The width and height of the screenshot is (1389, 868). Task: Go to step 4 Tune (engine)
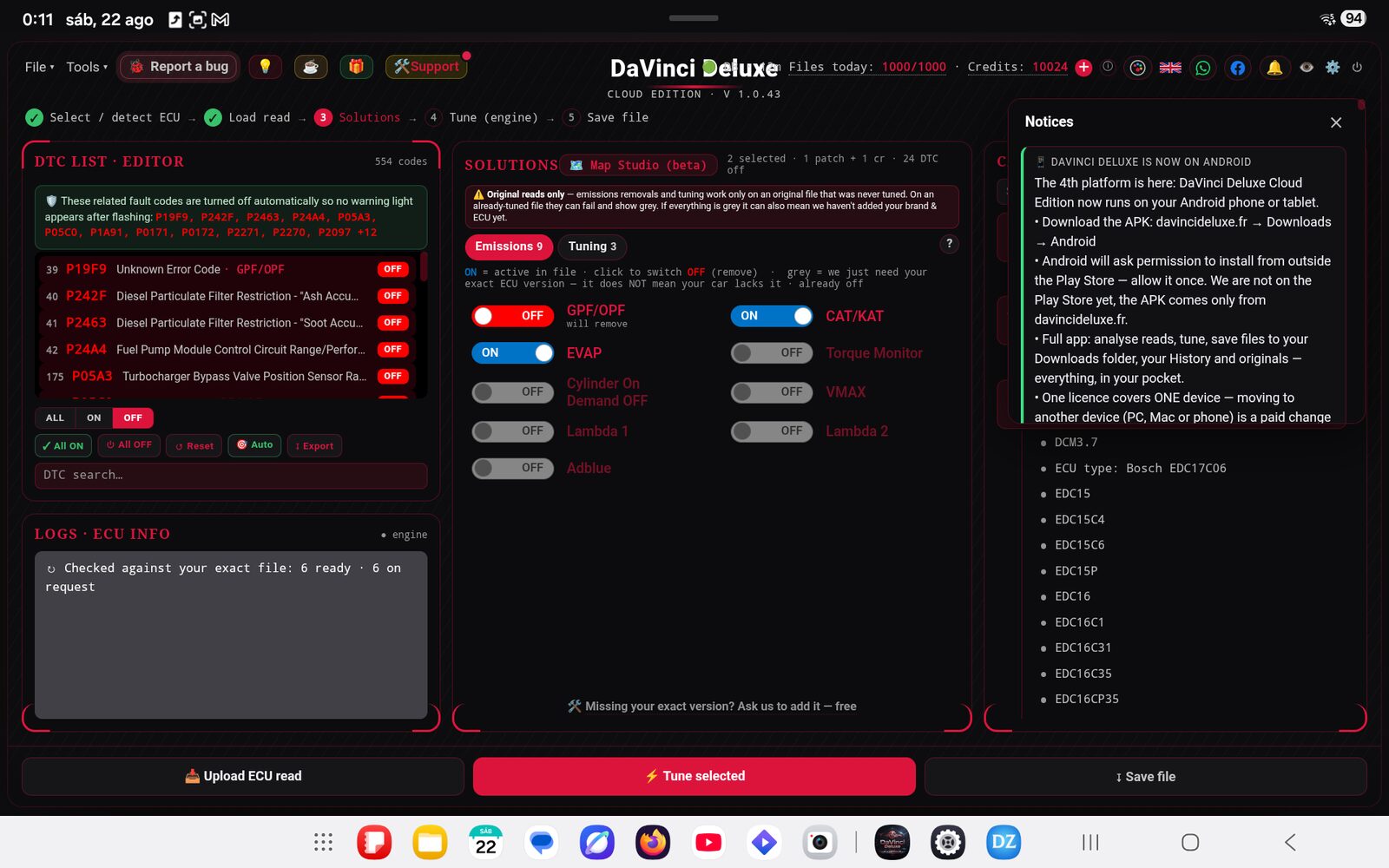(482, 117)
